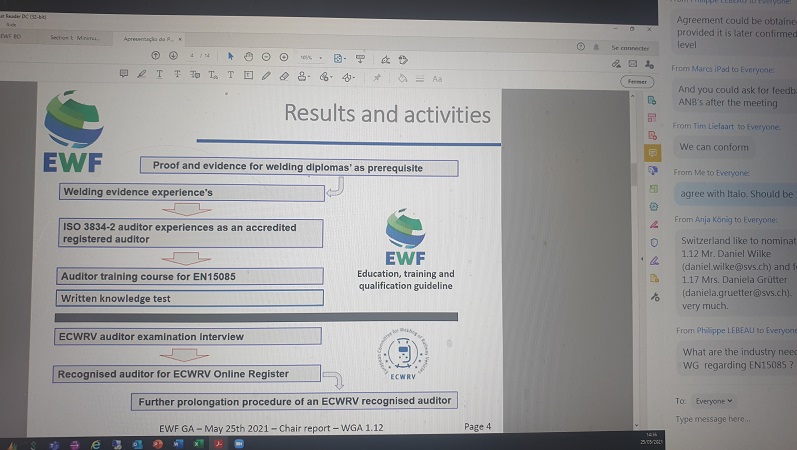Click the scrolling mode toolbar icon

pos(360,59)
